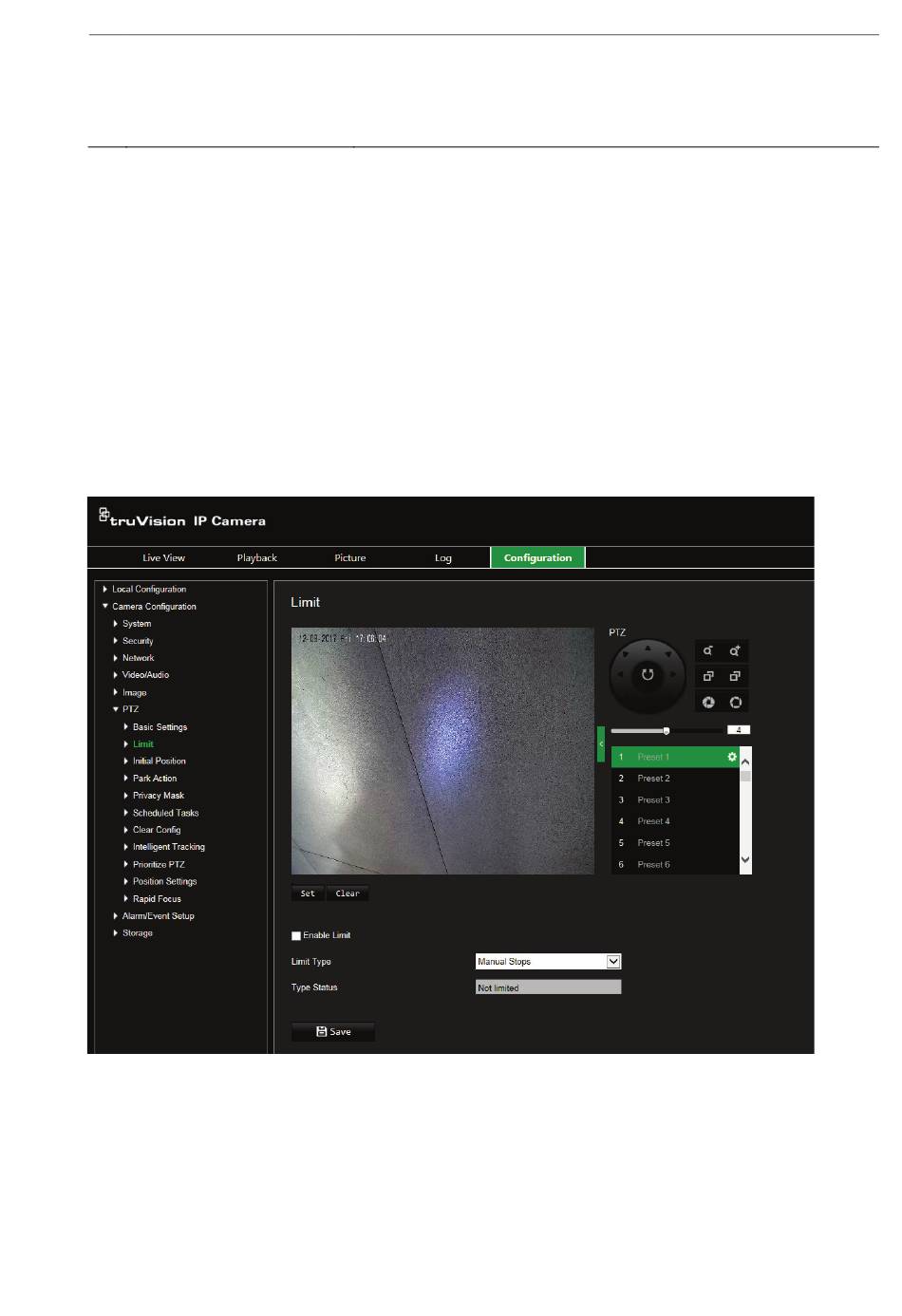This screenshot has width=902, height=1316.
Task: Switch to the Live View tab
Action: pos(163,558)
